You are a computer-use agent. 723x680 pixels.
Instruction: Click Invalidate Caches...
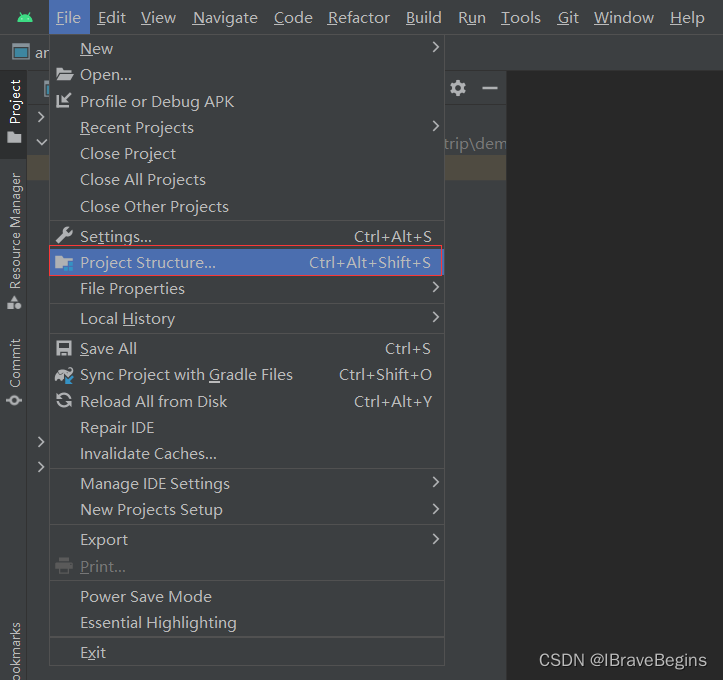point(247,454)
